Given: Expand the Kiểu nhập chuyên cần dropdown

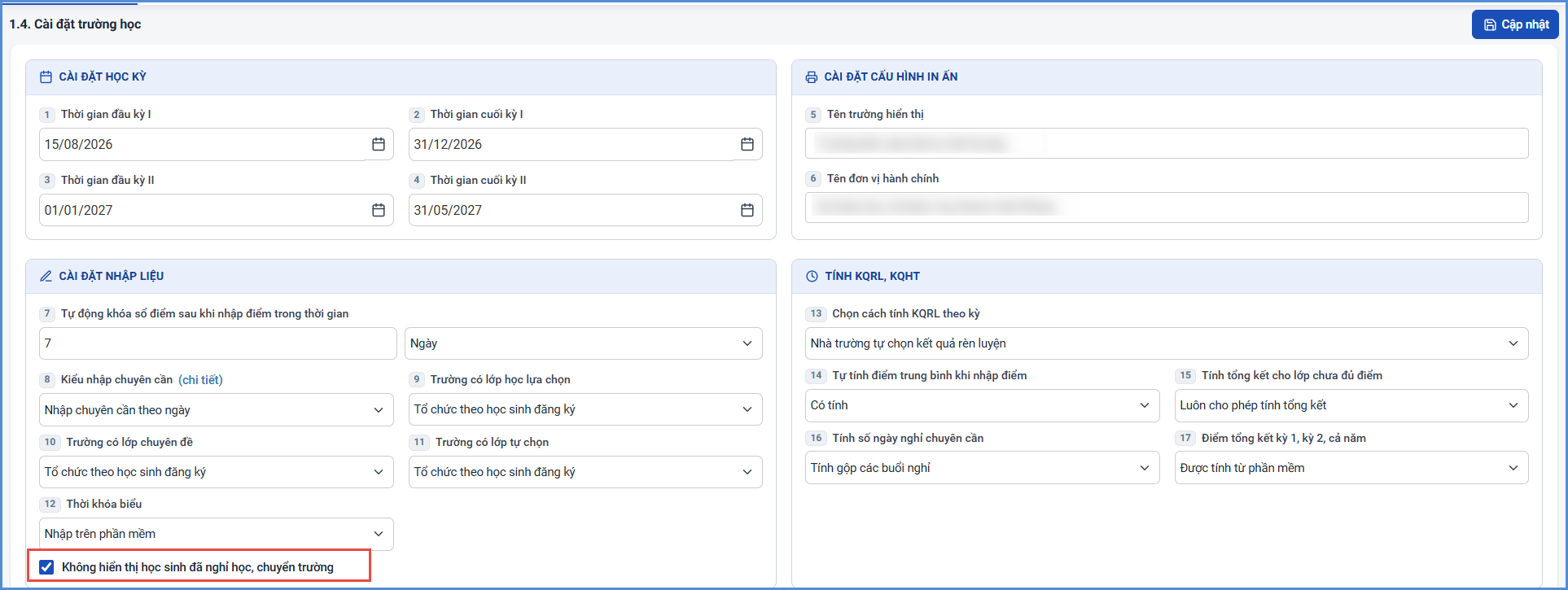Looking at the screenshot, I should click(x=217, y=409).
